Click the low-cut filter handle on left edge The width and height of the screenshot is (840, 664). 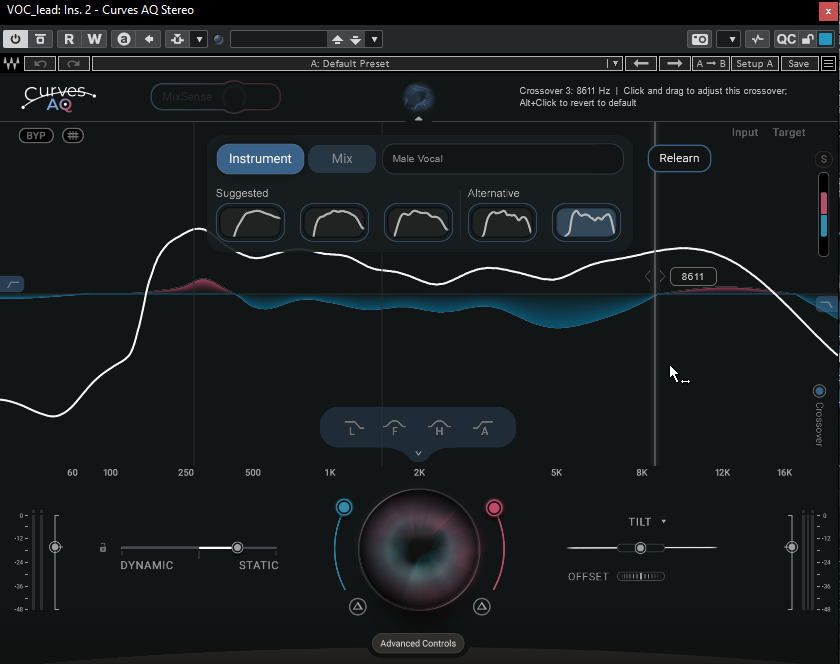pyautogui.click(x=12, y=284)
